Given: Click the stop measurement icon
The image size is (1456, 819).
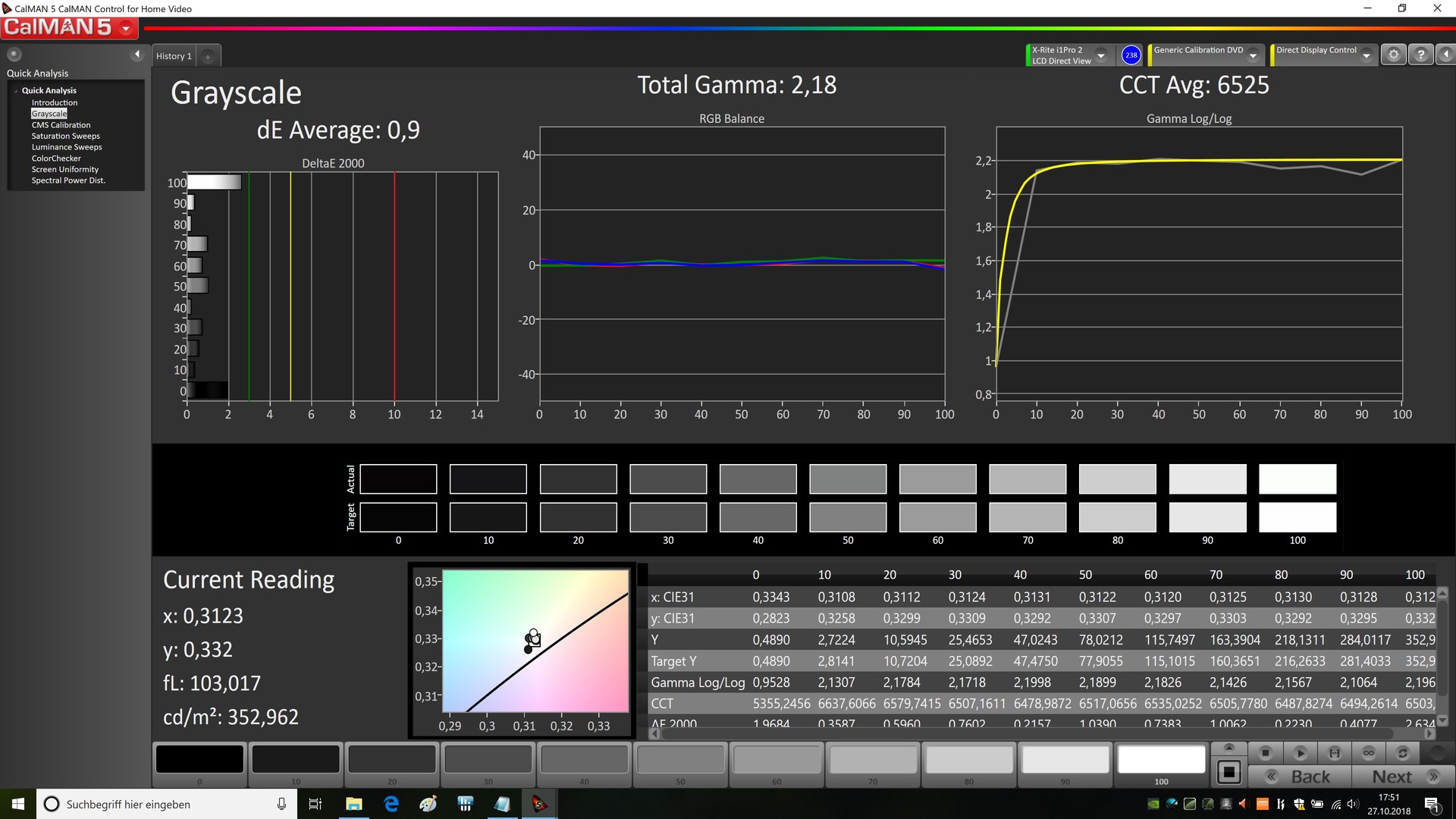Looking at the screenshot, I should (1265, 753).
